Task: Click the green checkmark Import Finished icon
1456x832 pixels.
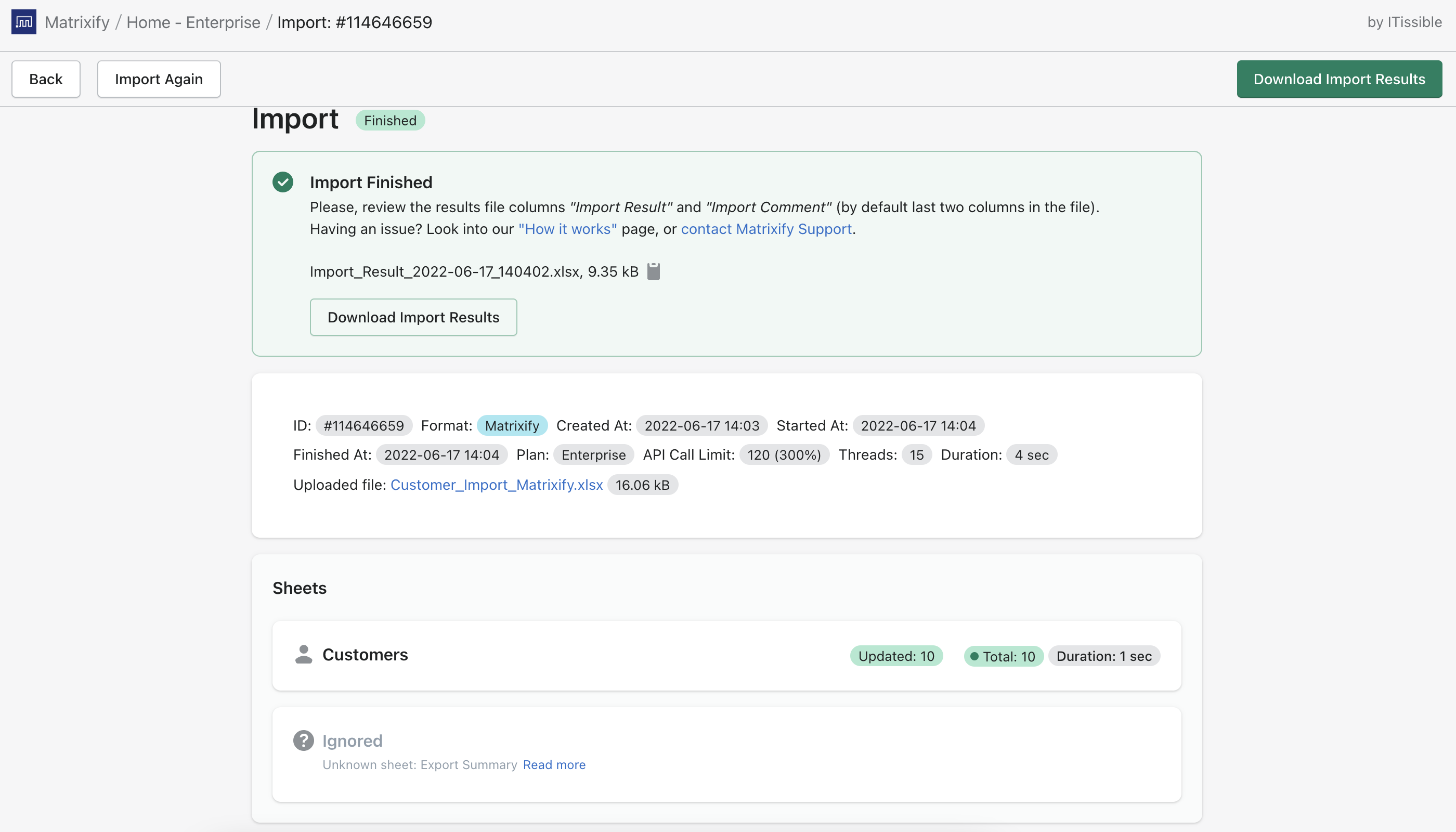Action: click(282, 183)
